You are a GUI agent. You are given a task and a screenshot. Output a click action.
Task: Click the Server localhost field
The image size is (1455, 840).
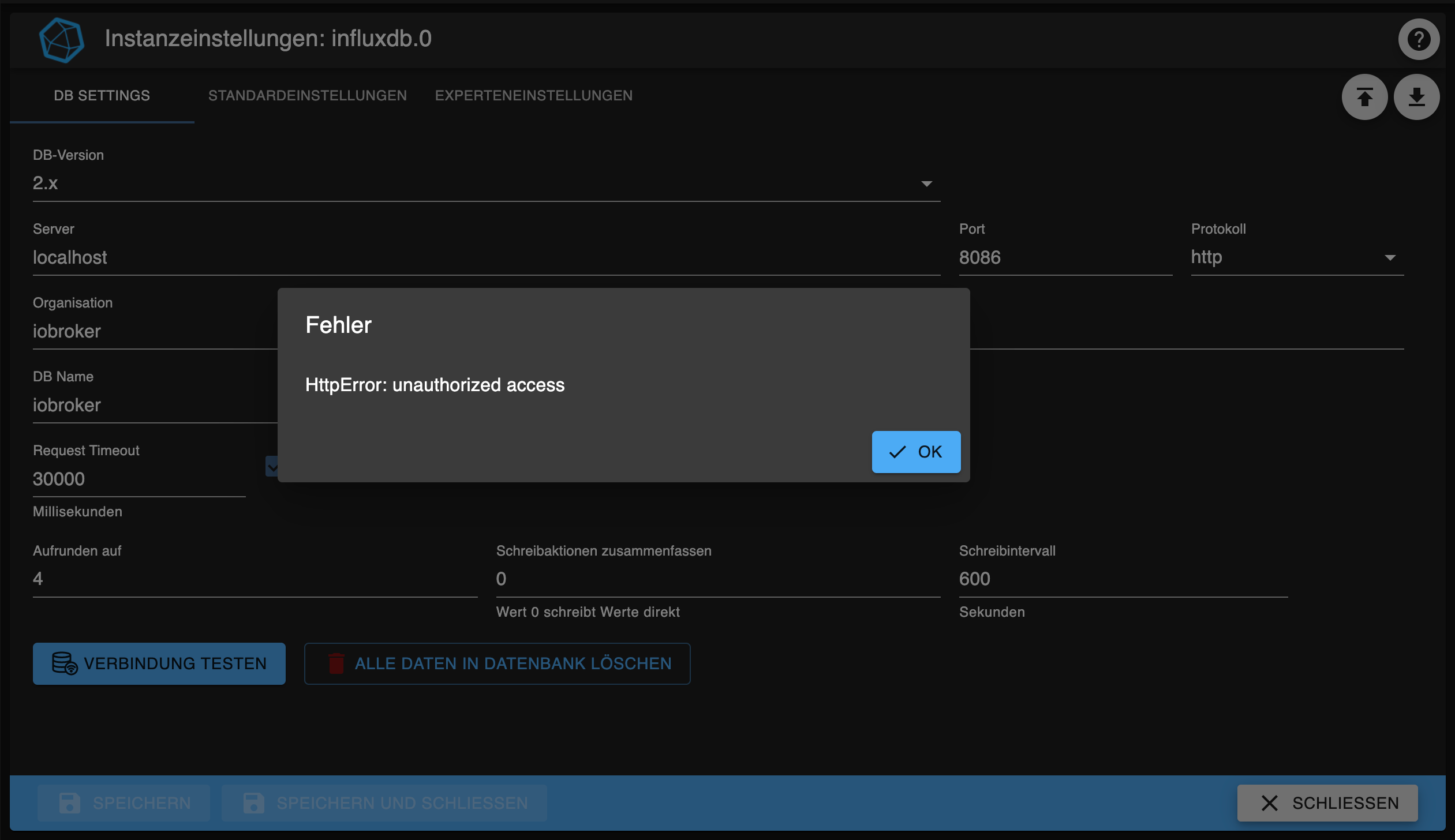tap(487, 257)
